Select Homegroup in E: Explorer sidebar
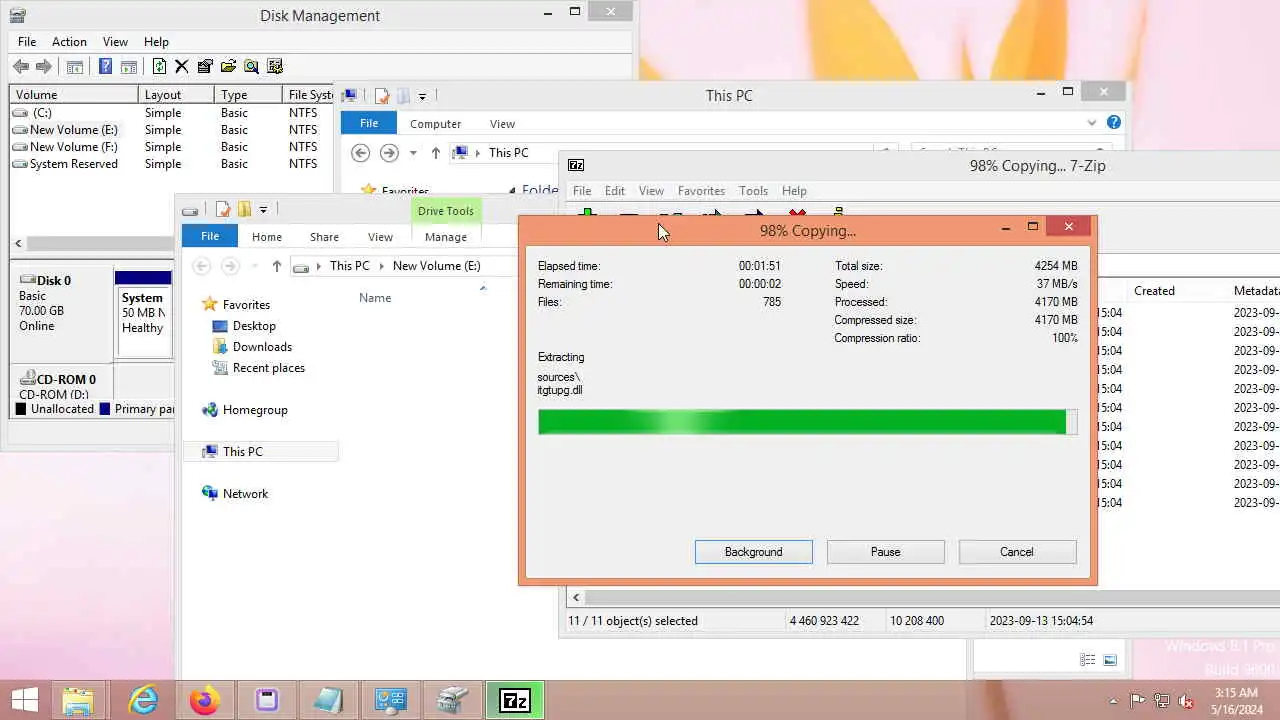Image resolution: width=1280 pixels, height=720 pixels. pyautogui.click(x=255, y=410)
